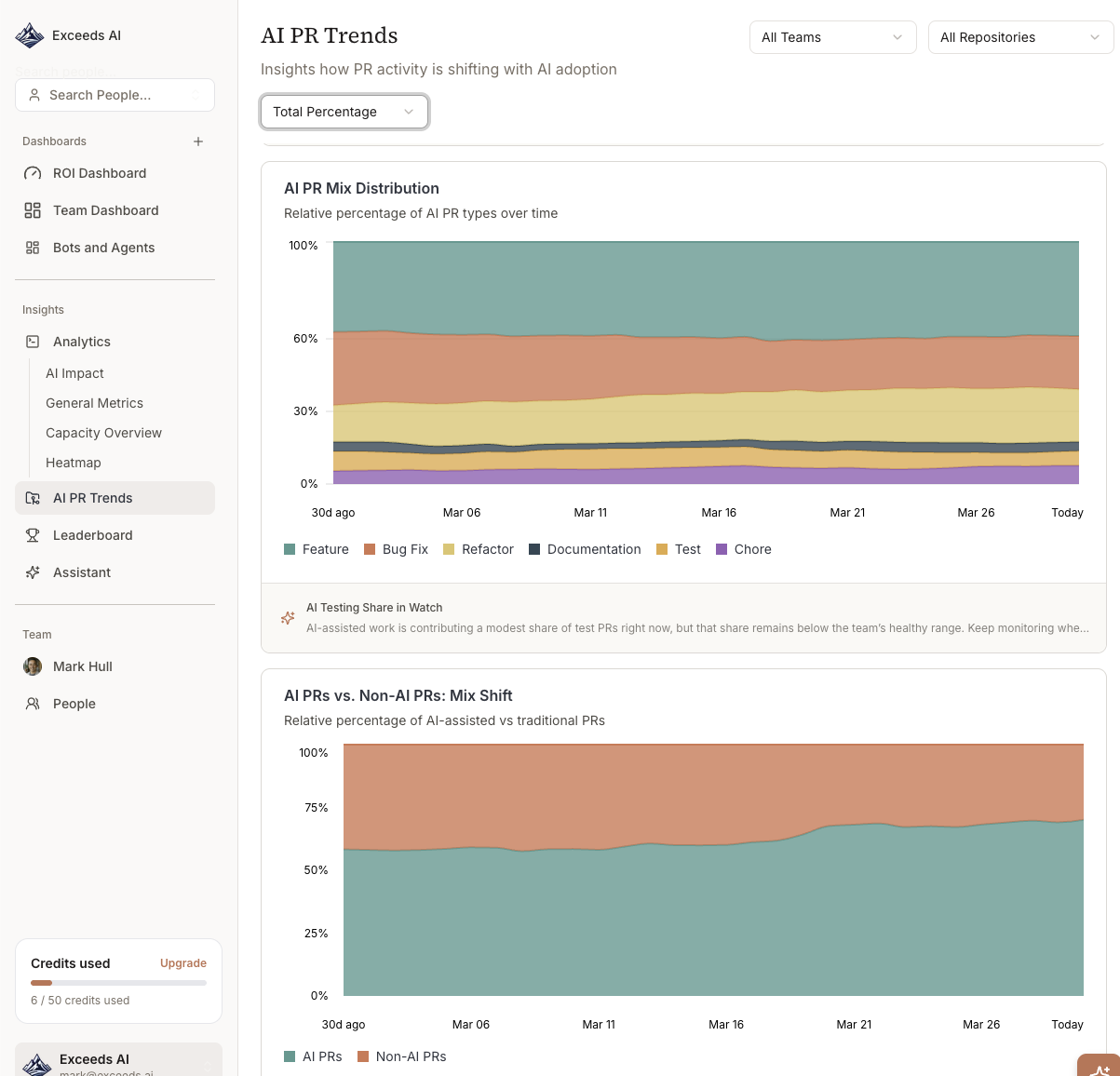The image size is (1120, 1076).
Task: Open the Assistant page
Action: (x=115, y=572)
